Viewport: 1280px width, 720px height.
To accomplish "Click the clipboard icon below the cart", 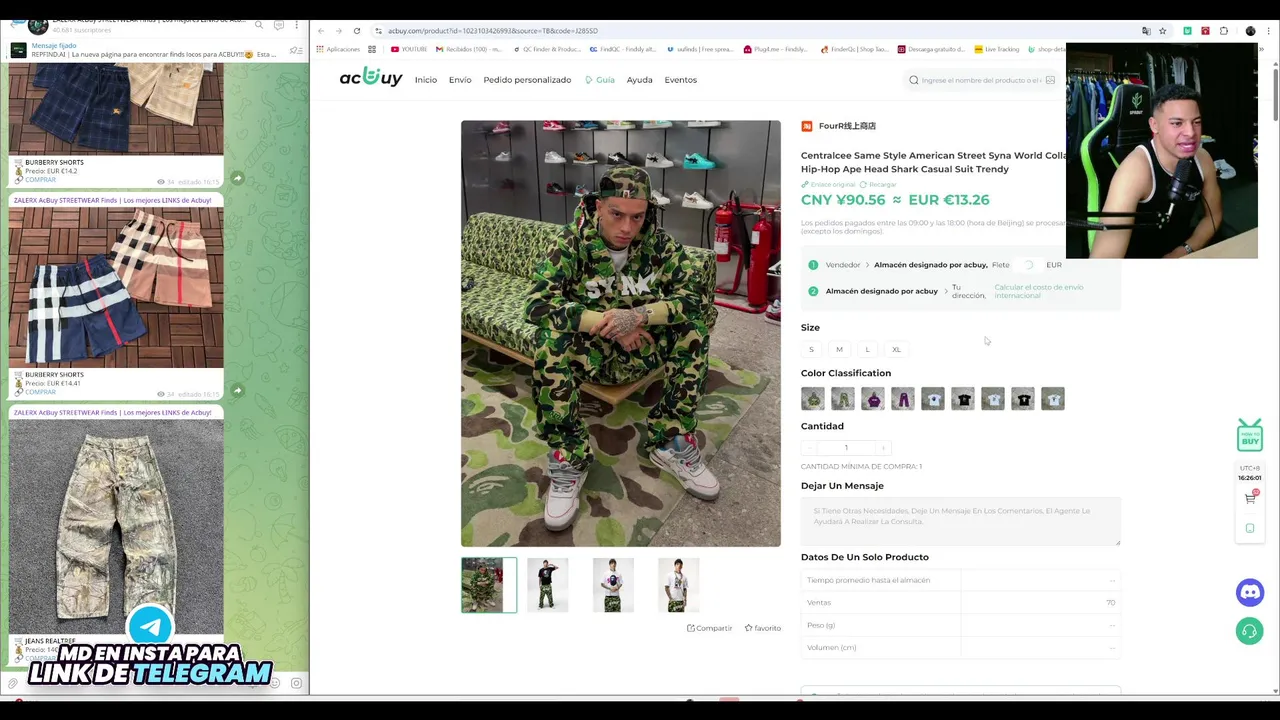I will (x=1250, y=528).
